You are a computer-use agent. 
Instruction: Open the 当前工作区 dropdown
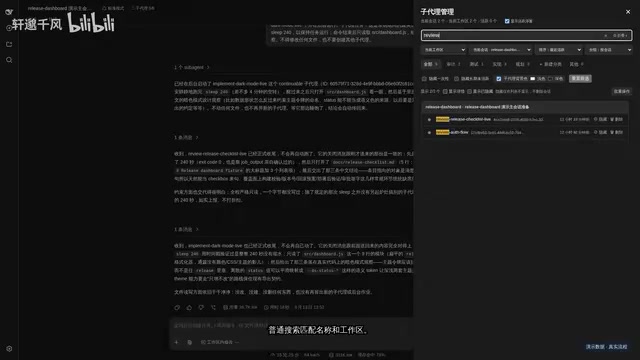444,50
